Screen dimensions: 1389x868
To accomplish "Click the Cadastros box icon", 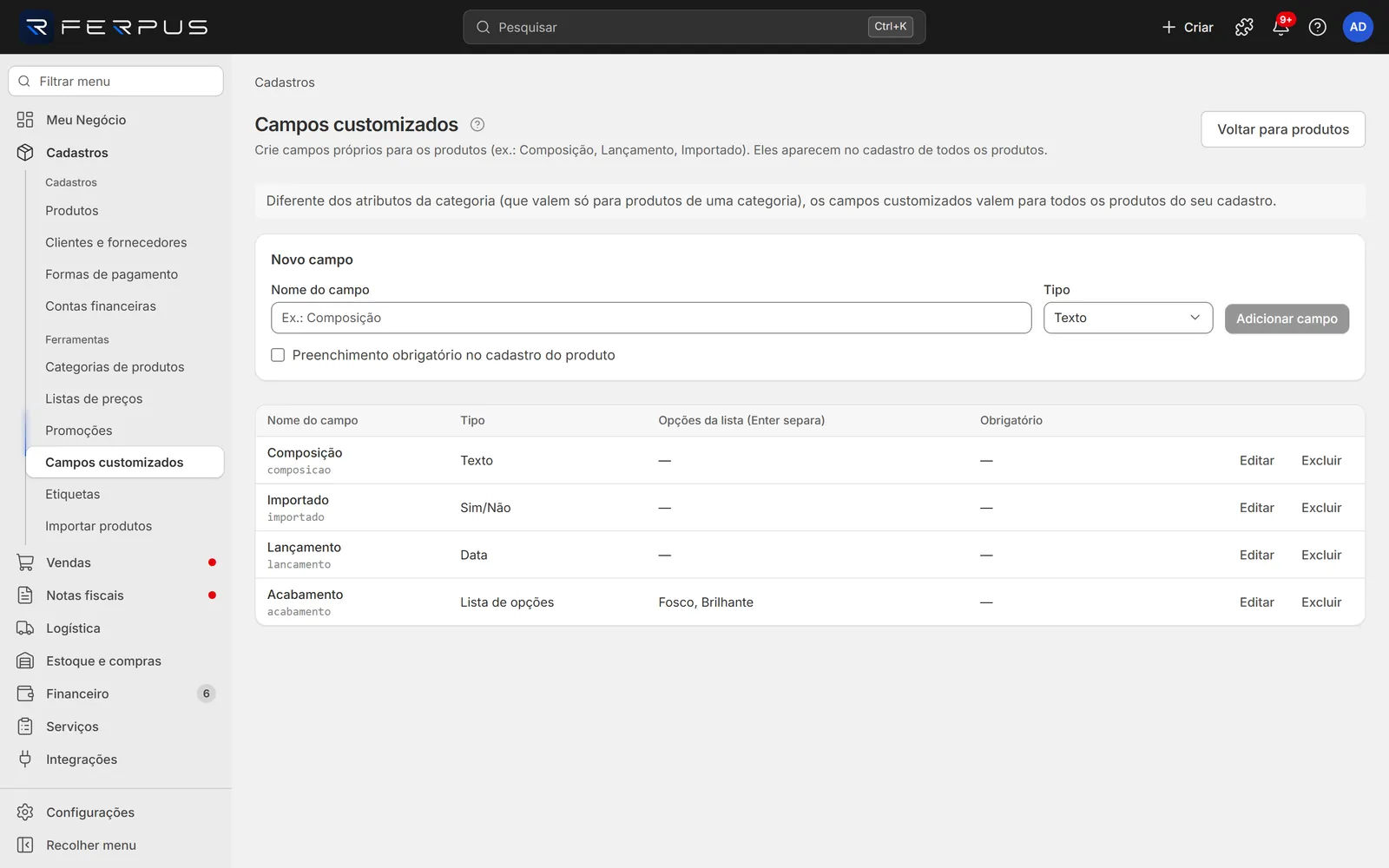I will pos(25,153).
